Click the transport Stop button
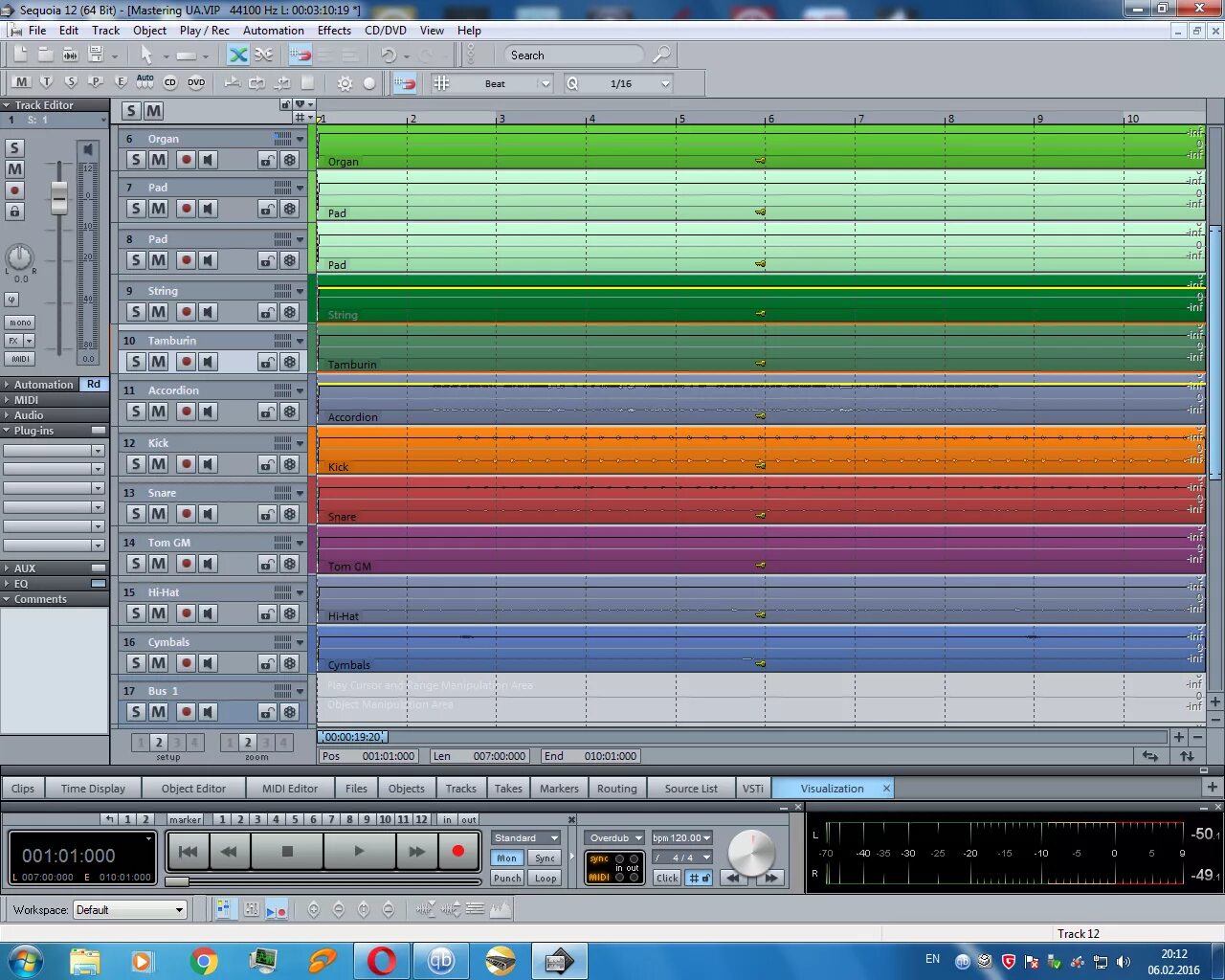The image size is (1225, 980). coord(287,851)
